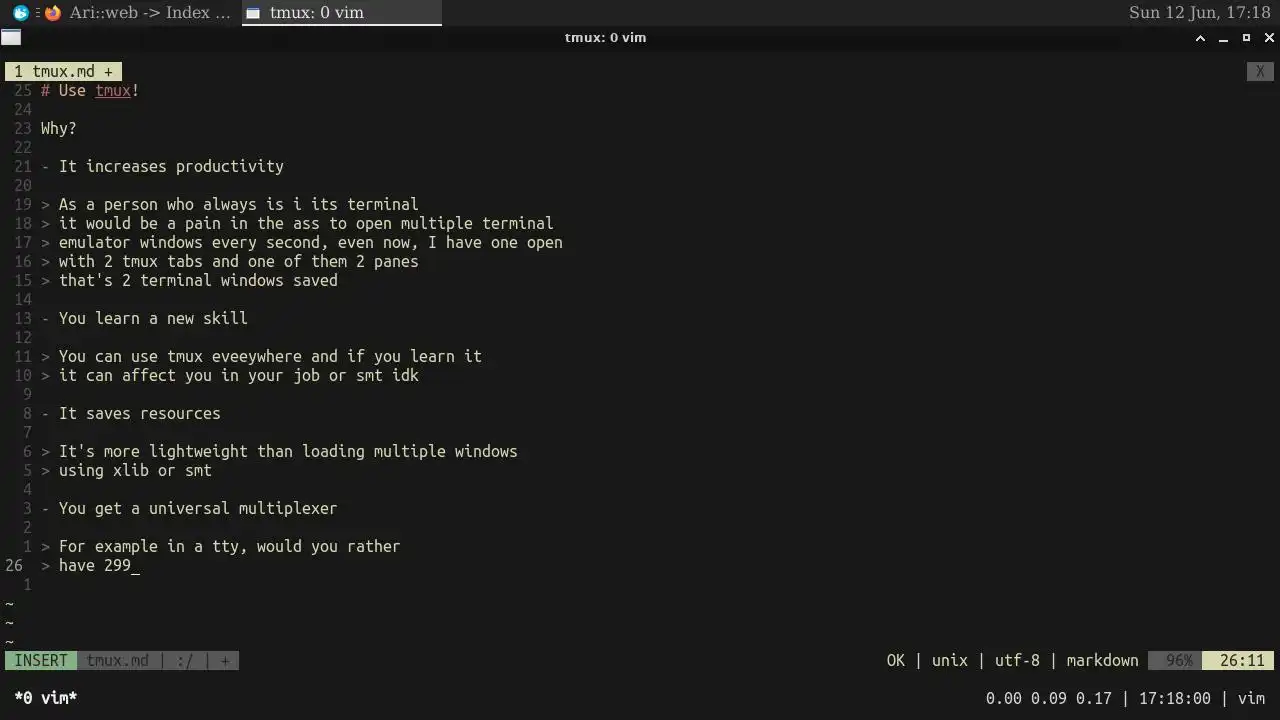
Task: Click 'vim' at the right of the tmux status
Action: click(x=1251, y=698)
